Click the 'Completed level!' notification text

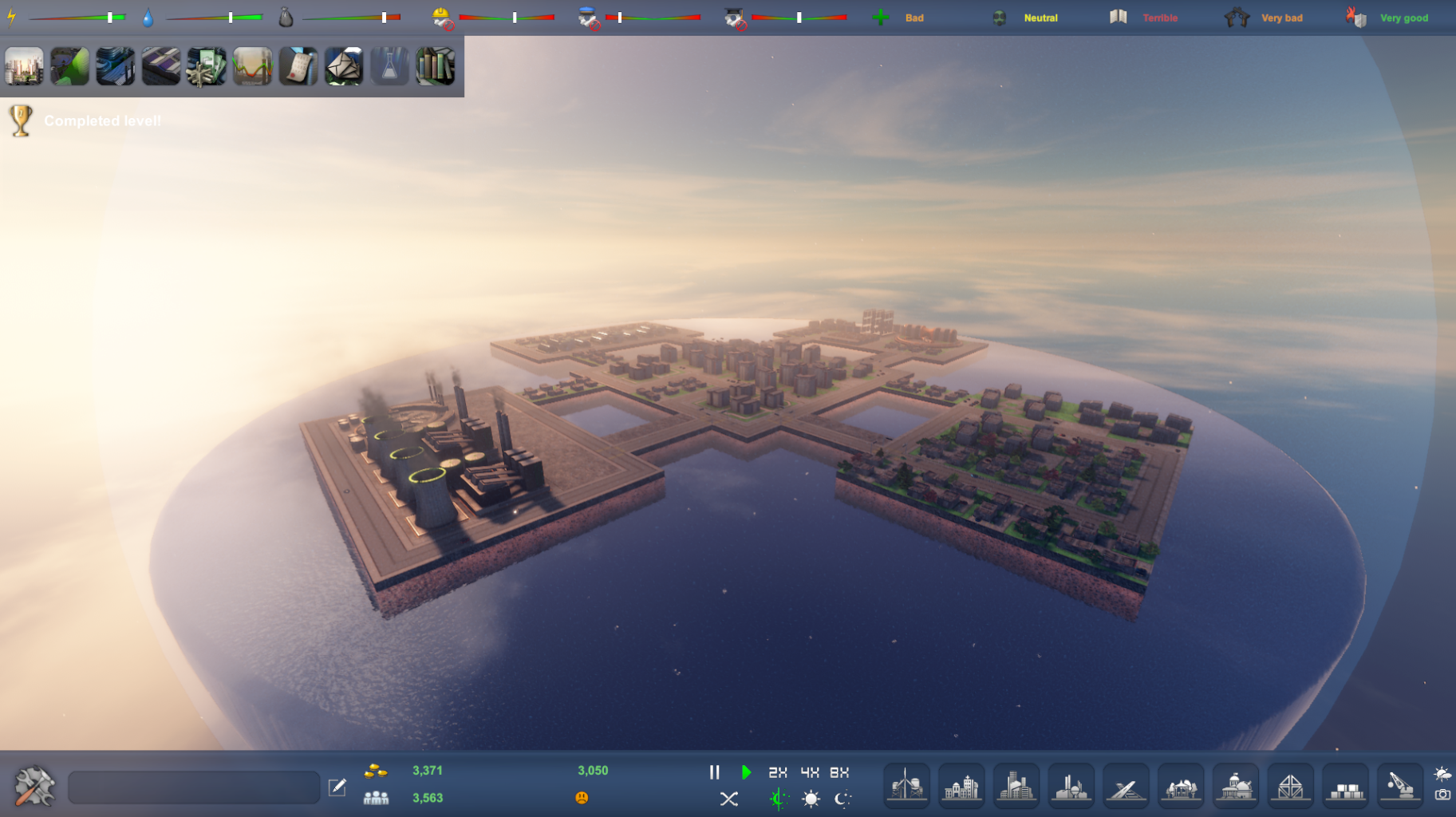click(x=102, y=120)
